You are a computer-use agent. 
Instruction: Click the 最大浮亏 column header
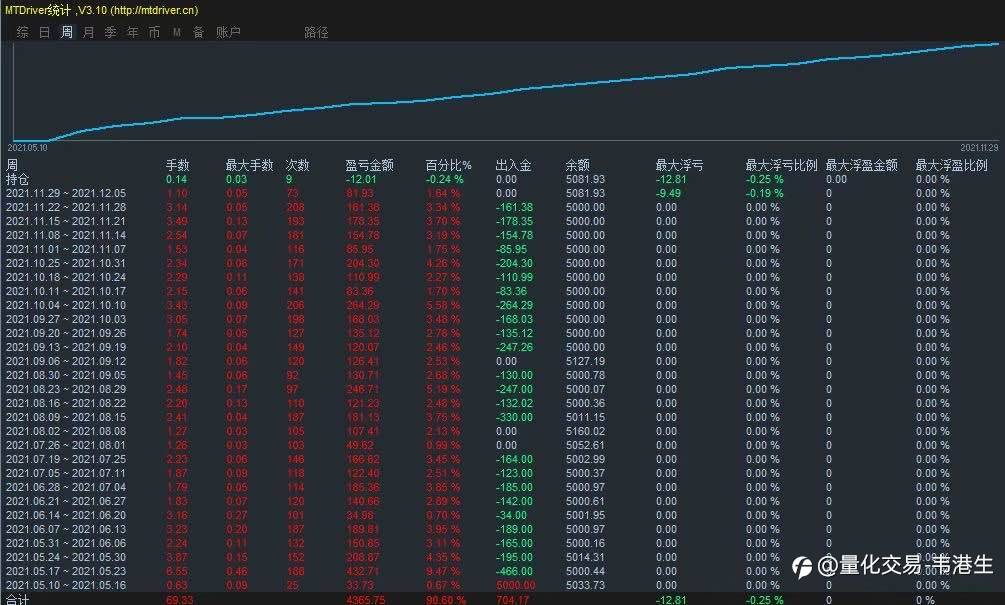tap(679, 165)
